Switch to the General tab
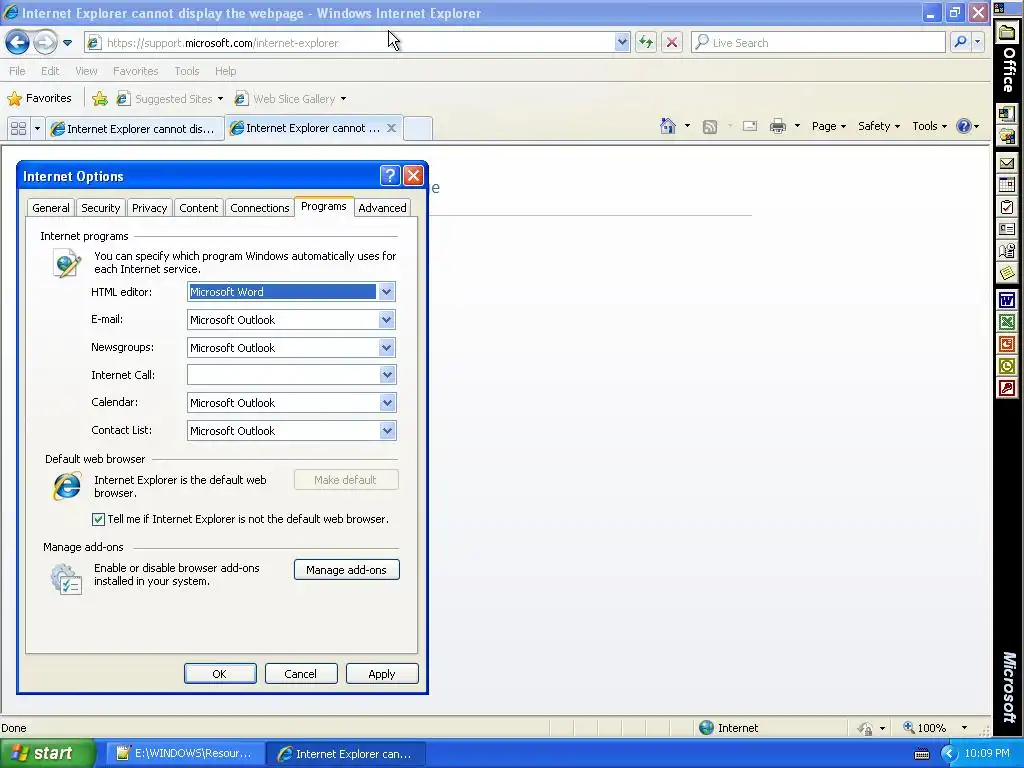1024x768 pixels. (50, 208)
